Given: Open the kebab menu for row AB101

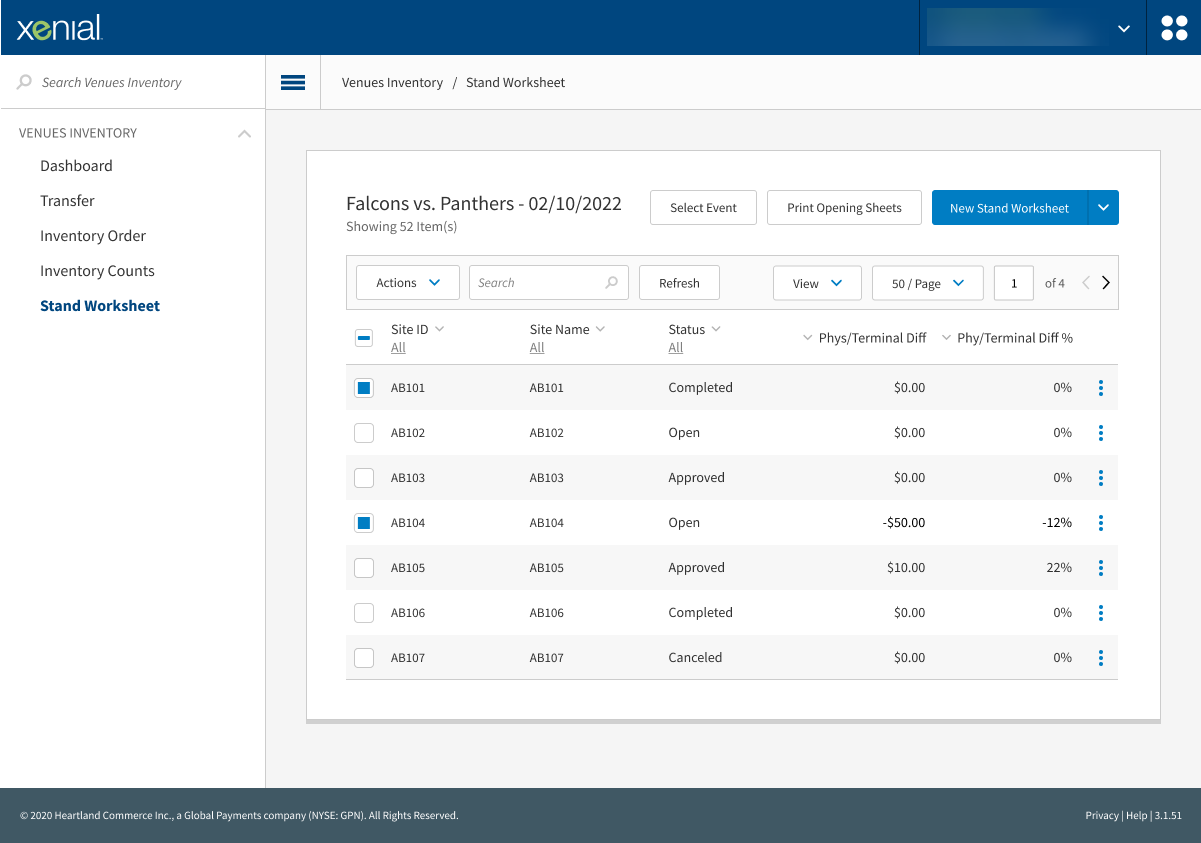Looking at the screenshot, I should pyautogui.click(x=1100, y=388).
